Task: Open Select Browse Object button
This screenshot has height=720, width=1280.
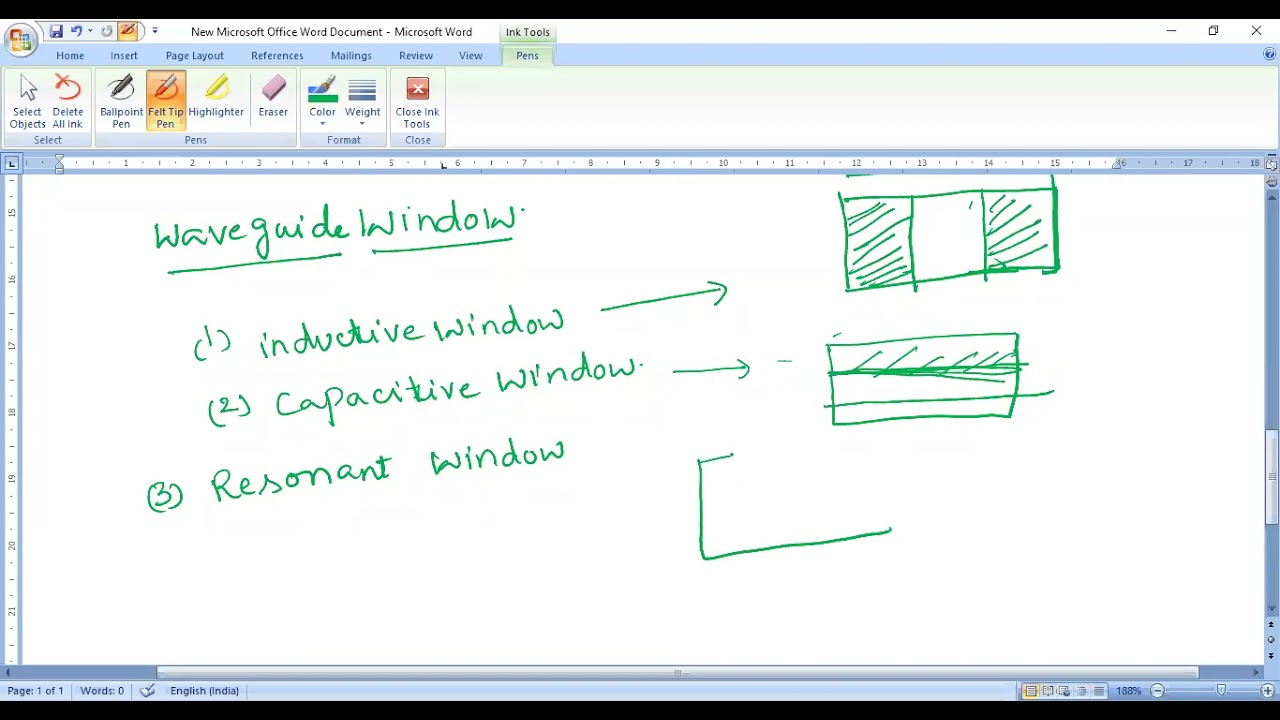Action: click(x=1272, y=639)
